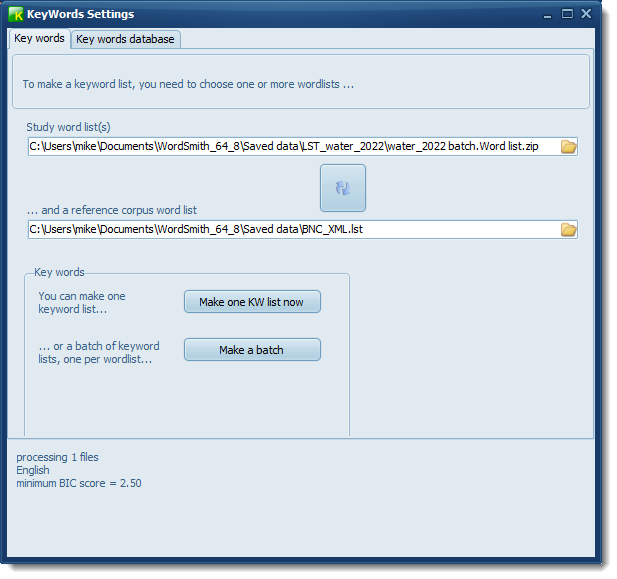Open folder browser for reference corpus list
This screenshot has height=579, width=617.
click(x=568, y=230)
